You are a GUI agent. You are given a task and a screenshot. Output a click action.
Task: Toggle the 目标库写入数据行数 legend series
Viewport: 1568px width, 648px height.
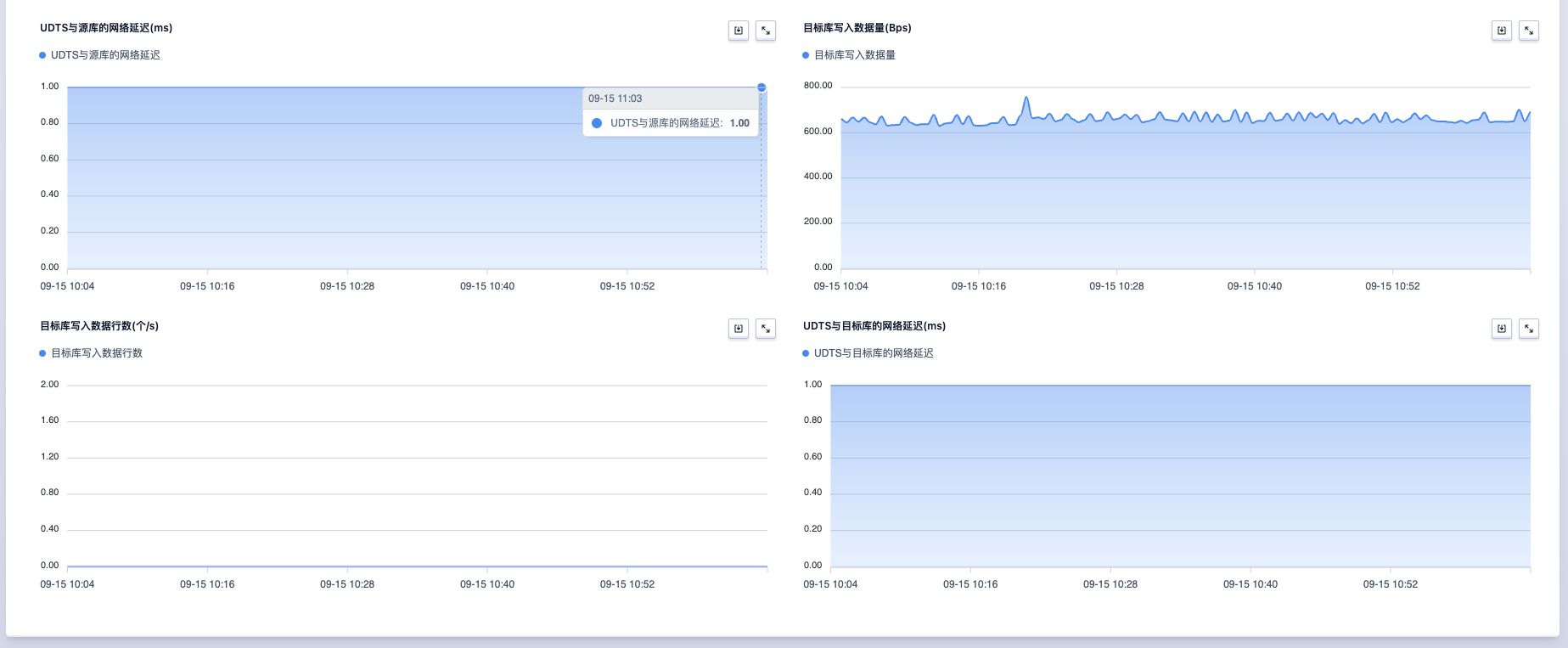96,353
